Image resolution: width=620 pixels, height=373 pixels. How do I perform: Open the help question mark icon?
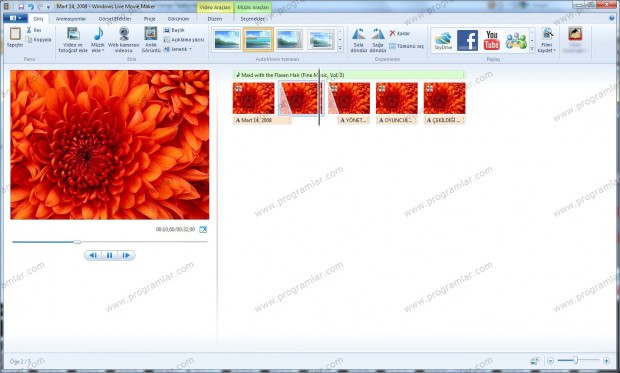click(612, 18)
